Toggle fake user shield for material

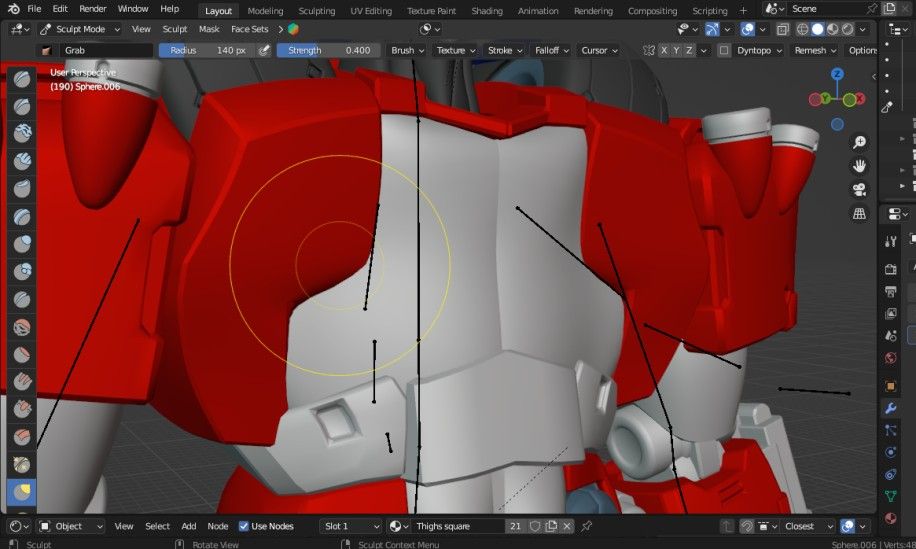pos(535,526)
